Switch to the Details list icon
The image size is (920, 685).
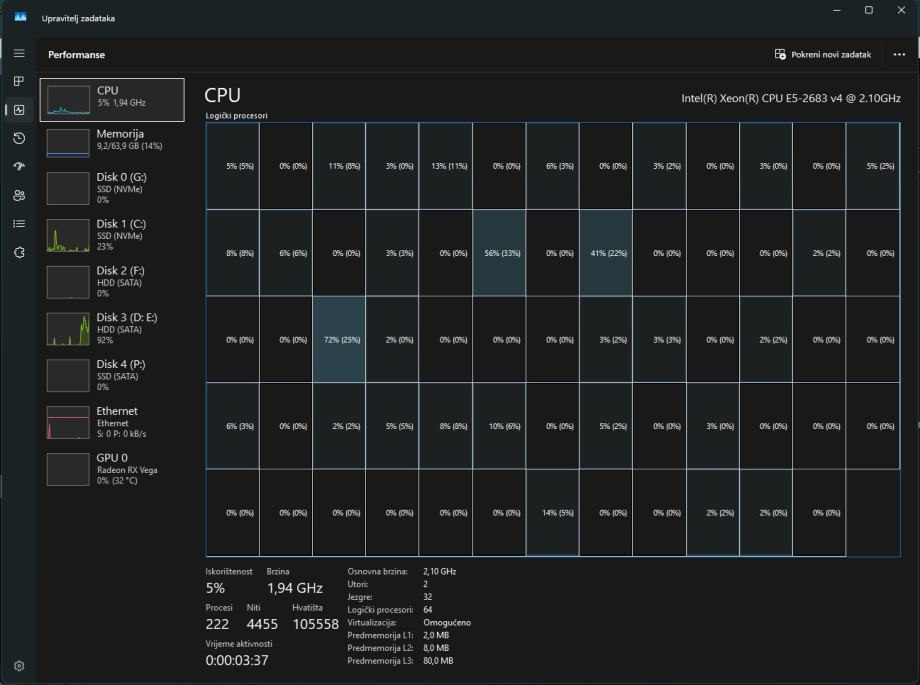point(19,224)
